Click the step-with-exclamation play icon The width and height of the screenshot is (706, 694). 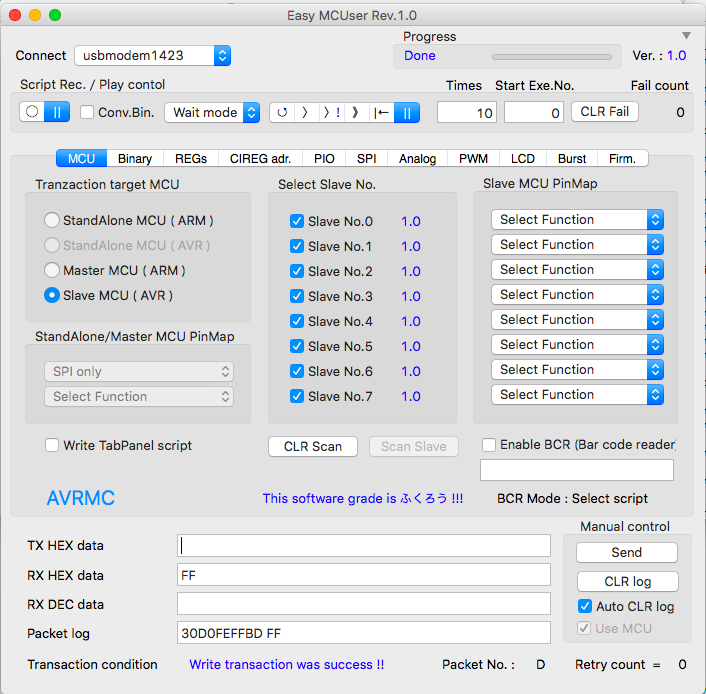tap(332, 113)
